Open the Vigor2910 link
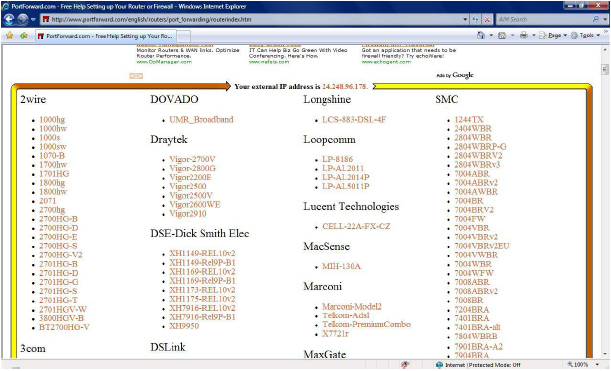Screen dimensions: 611x371 pyautogui.click(x=188, y=214)
